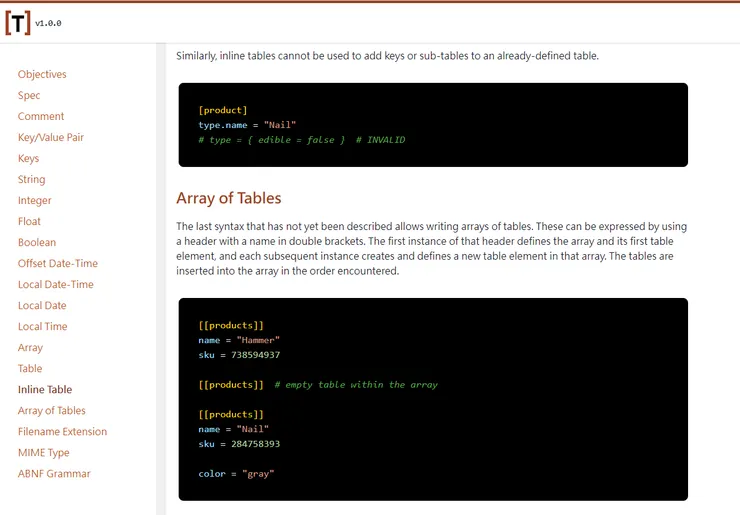Go to the Integer section
The width and height of the screenshot is (740, 515).
click(35, 200)
